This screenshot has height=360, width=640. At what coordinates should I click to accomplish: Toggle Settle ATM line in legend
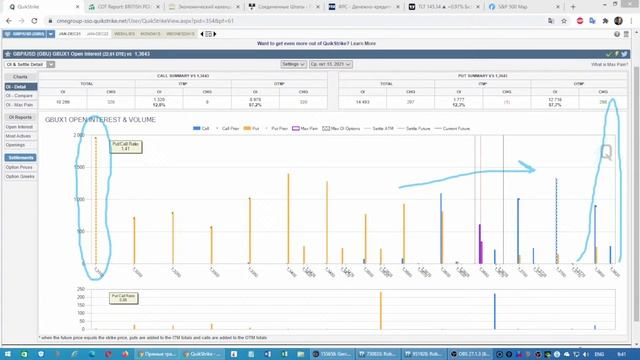(x=379, y=129)
